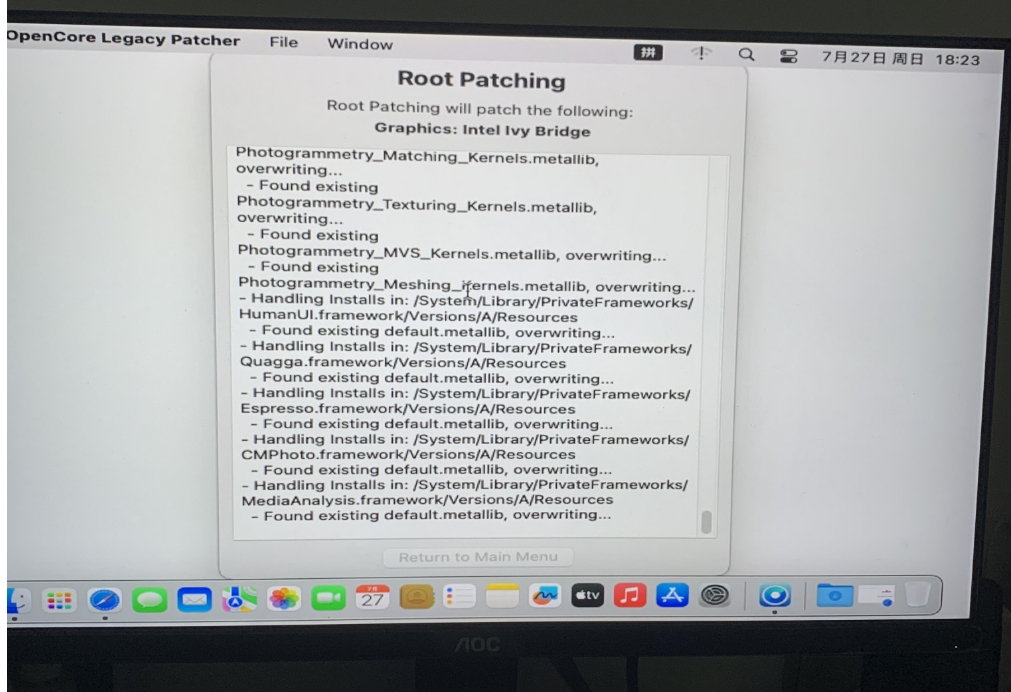Open Photos app in the dock
Image resolution: width=1011 pixels, height=692 pixels.
click(284, 598)
